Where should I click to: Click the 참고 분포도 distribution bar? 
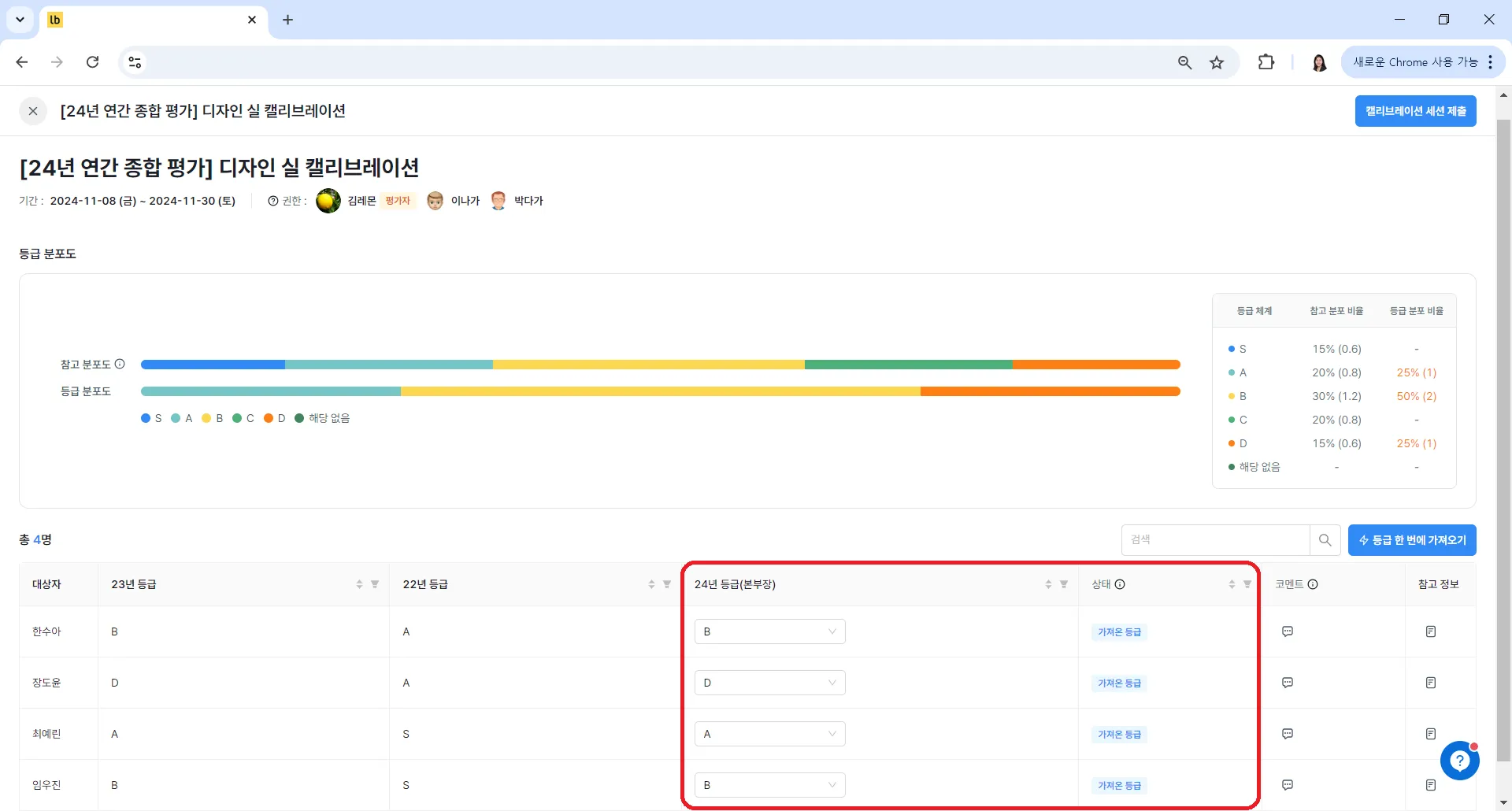[660, 365]
